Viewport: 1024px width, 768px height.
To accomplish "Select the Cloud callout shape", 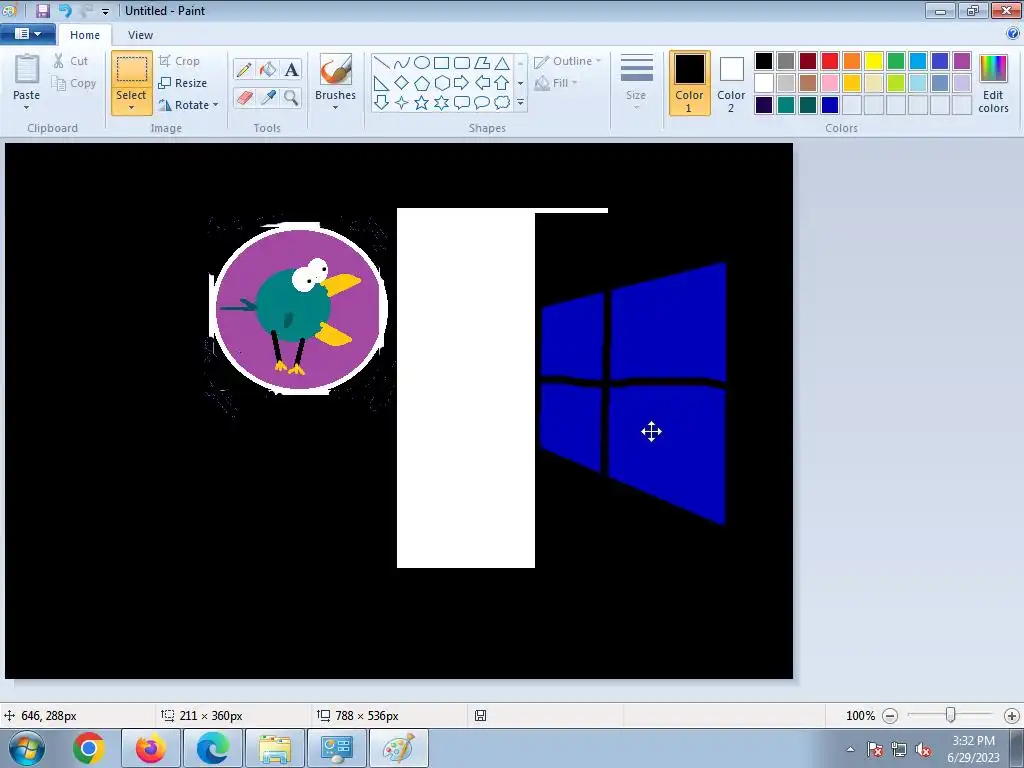I will pos(502,103).
